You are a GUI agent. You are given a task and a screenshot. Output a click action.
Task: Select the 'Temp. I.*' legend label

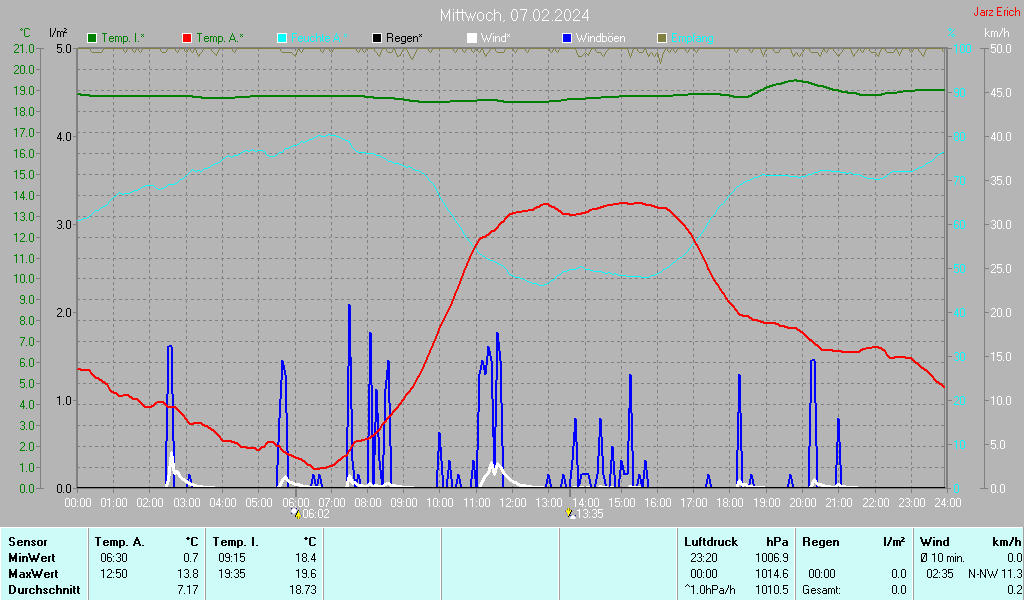pos(123,38)
